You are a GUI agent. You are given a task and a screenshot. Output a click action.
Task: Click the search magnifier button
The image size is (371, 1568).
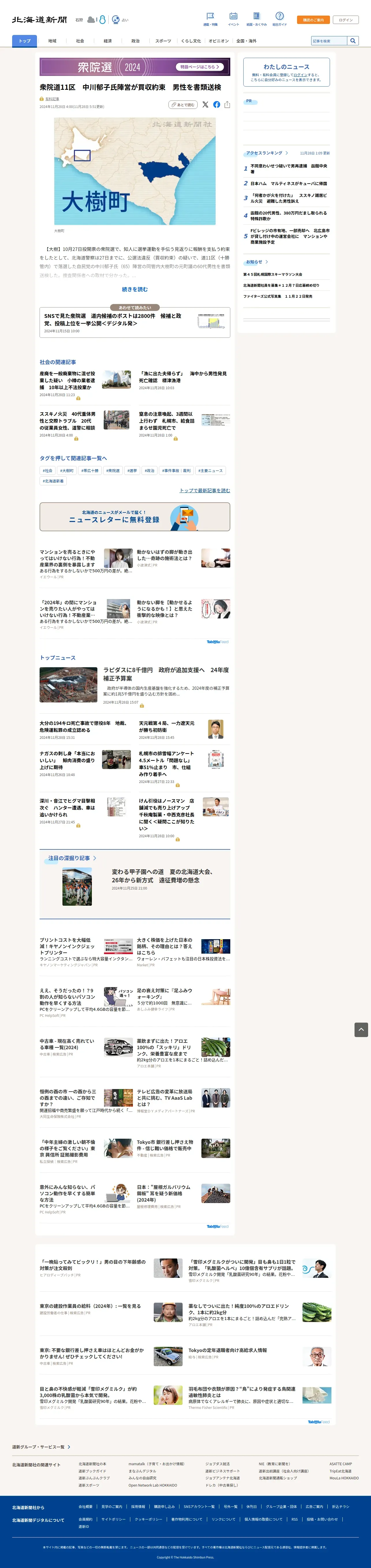point(352,41)
